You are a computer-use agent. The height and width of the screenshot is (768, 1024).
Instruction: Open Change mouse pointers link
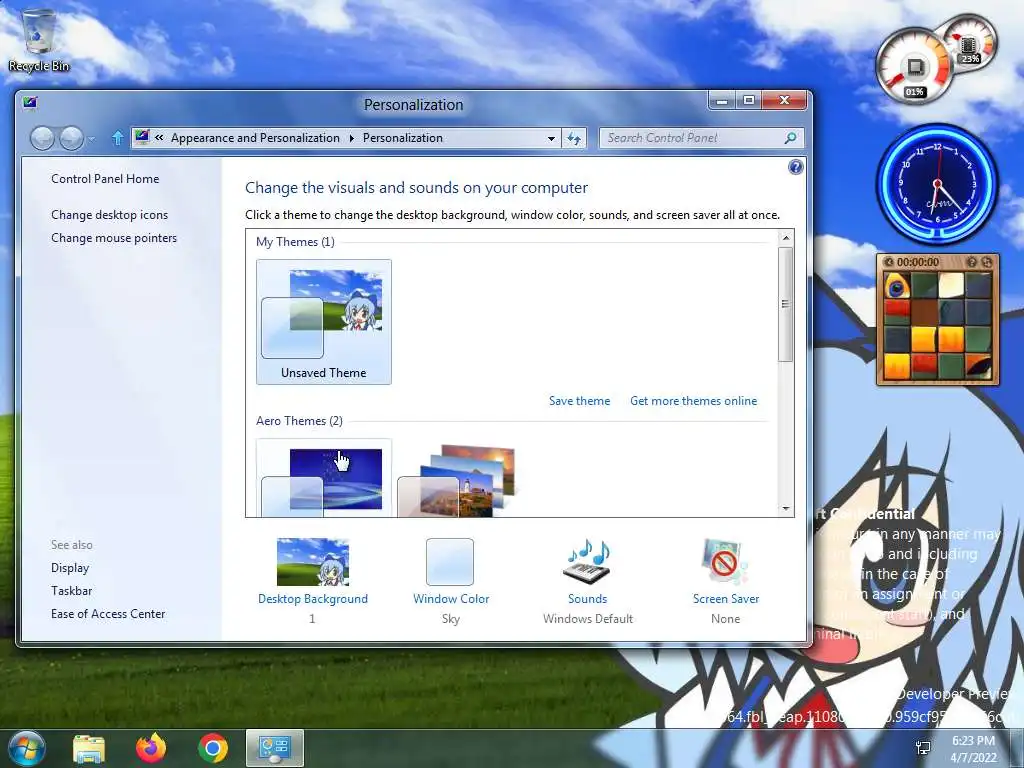114,238
